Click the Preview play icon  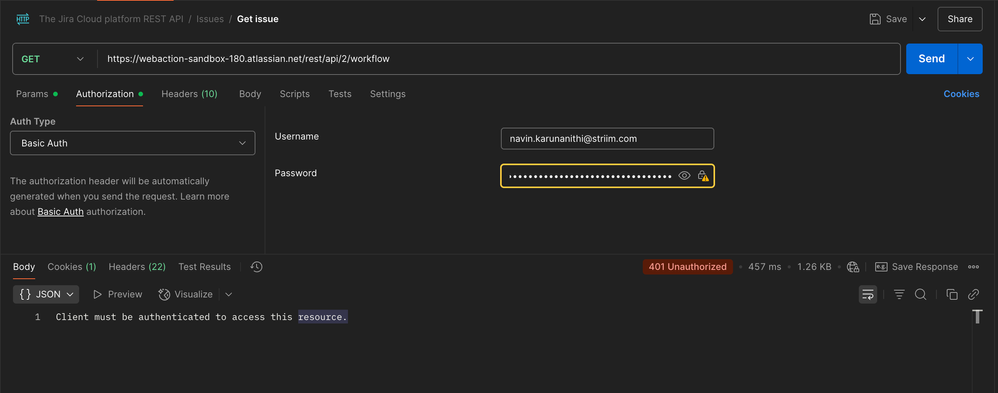97,294
